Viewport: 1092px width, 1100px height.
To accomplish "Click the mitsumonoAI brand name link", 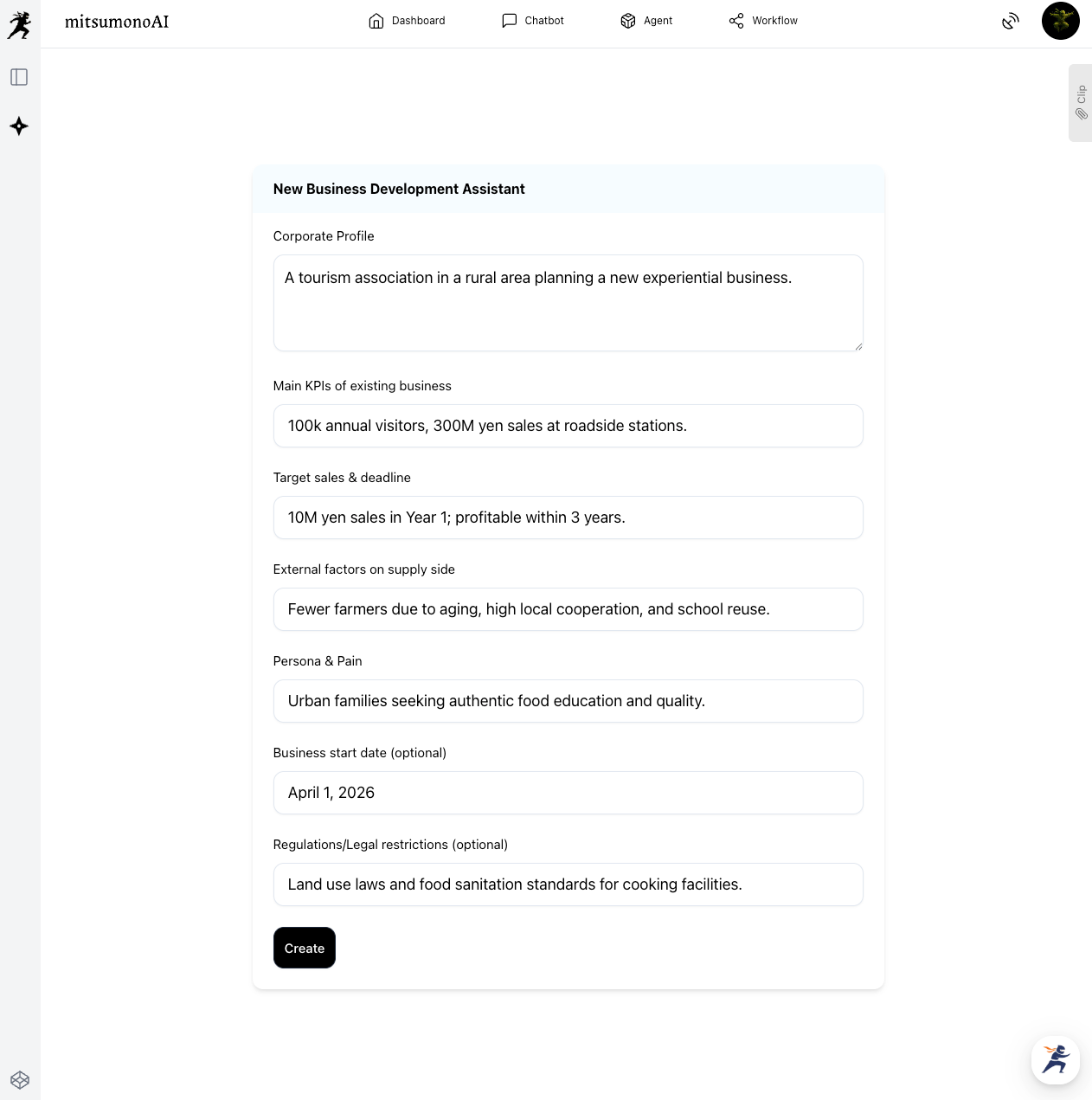I will 117,22.
